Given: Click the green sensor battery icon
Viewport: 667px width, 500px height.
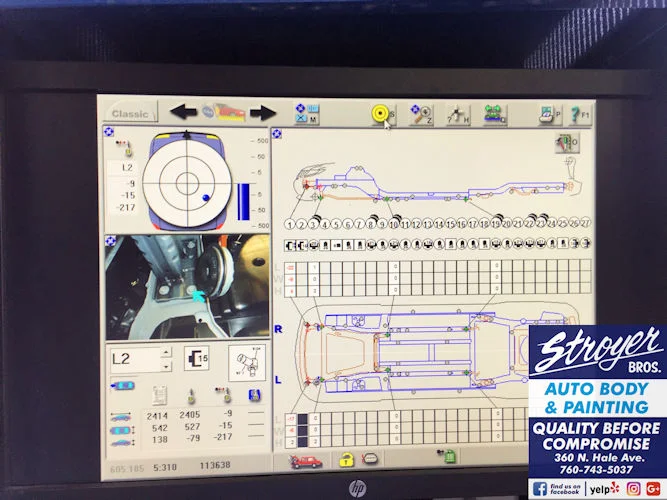Looking at the screenshot, I should (447, 456).
